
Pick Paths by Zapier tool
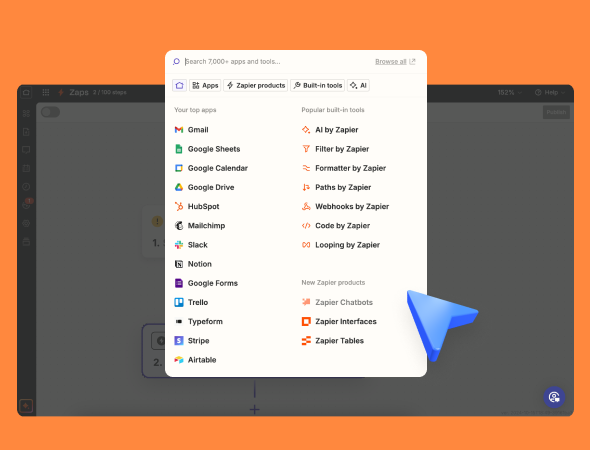tap(336, 187)
